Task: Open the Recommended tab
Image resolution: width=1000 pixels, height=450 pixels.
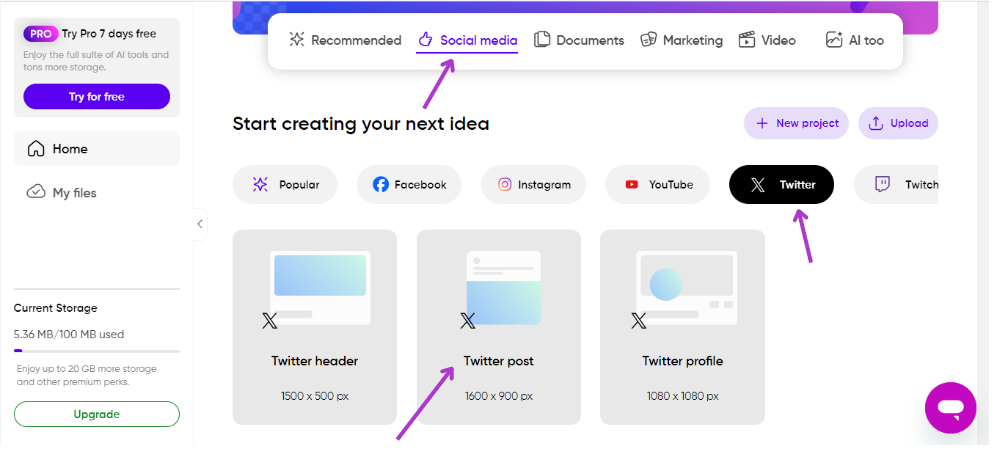Action: pos(345,40)
